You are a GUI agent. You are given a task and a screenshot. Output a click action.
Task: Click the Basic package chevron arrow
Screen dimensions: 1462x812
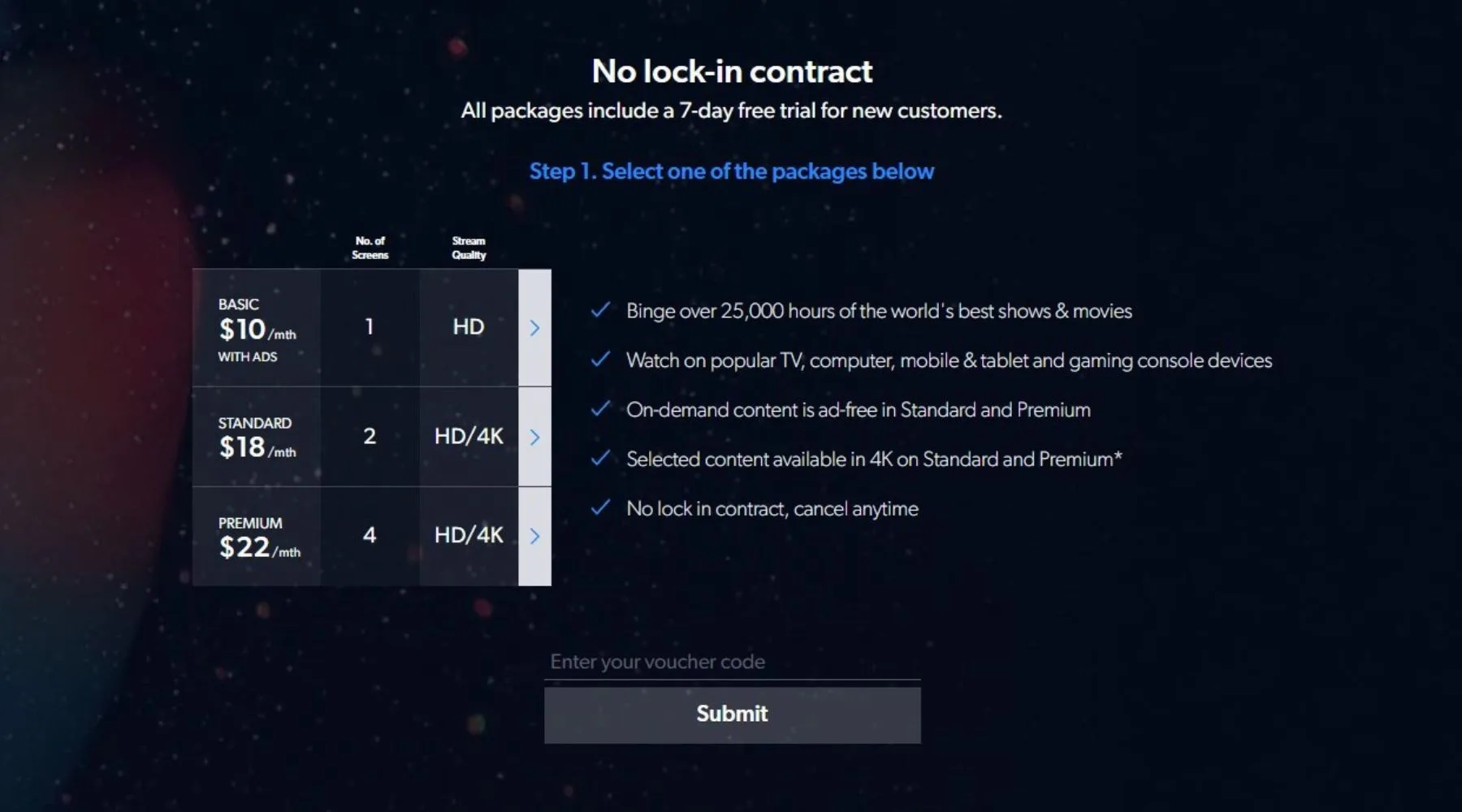pos(534,328)
